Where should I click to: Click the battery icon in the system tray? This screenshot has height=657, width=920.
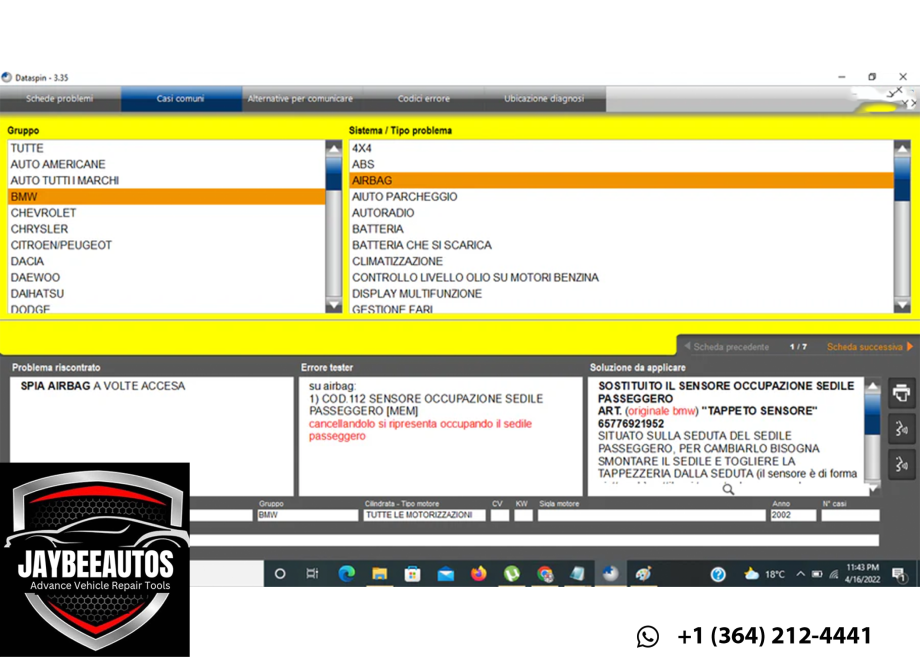click(817, 574)
